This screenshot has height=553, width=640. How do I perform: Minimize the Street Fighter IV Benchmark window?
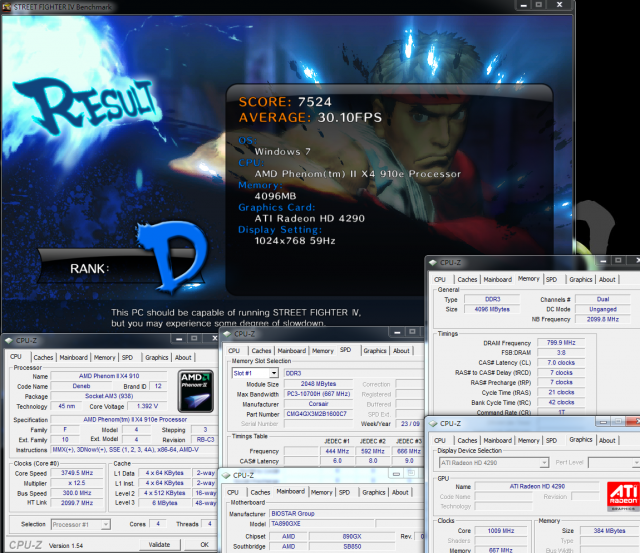pyautogui.click(x=523, y=5)
